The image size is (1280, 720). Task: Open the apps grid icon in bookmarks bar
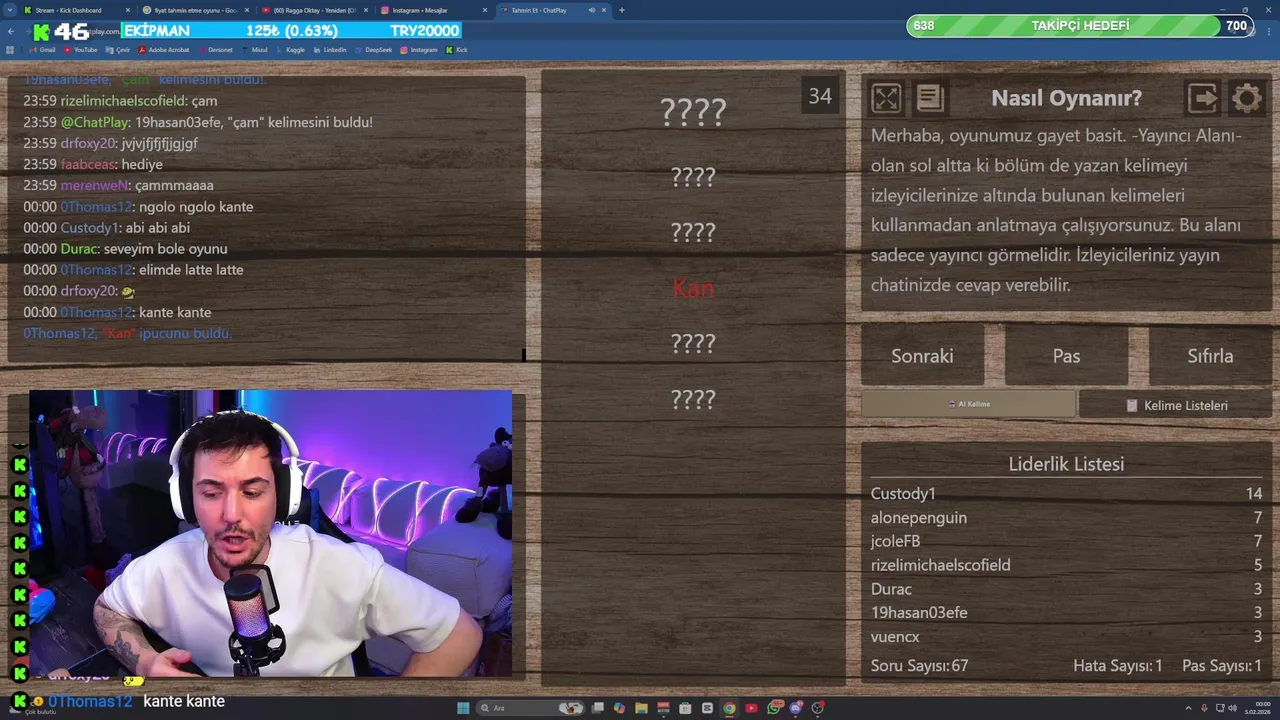coord(11,49)
